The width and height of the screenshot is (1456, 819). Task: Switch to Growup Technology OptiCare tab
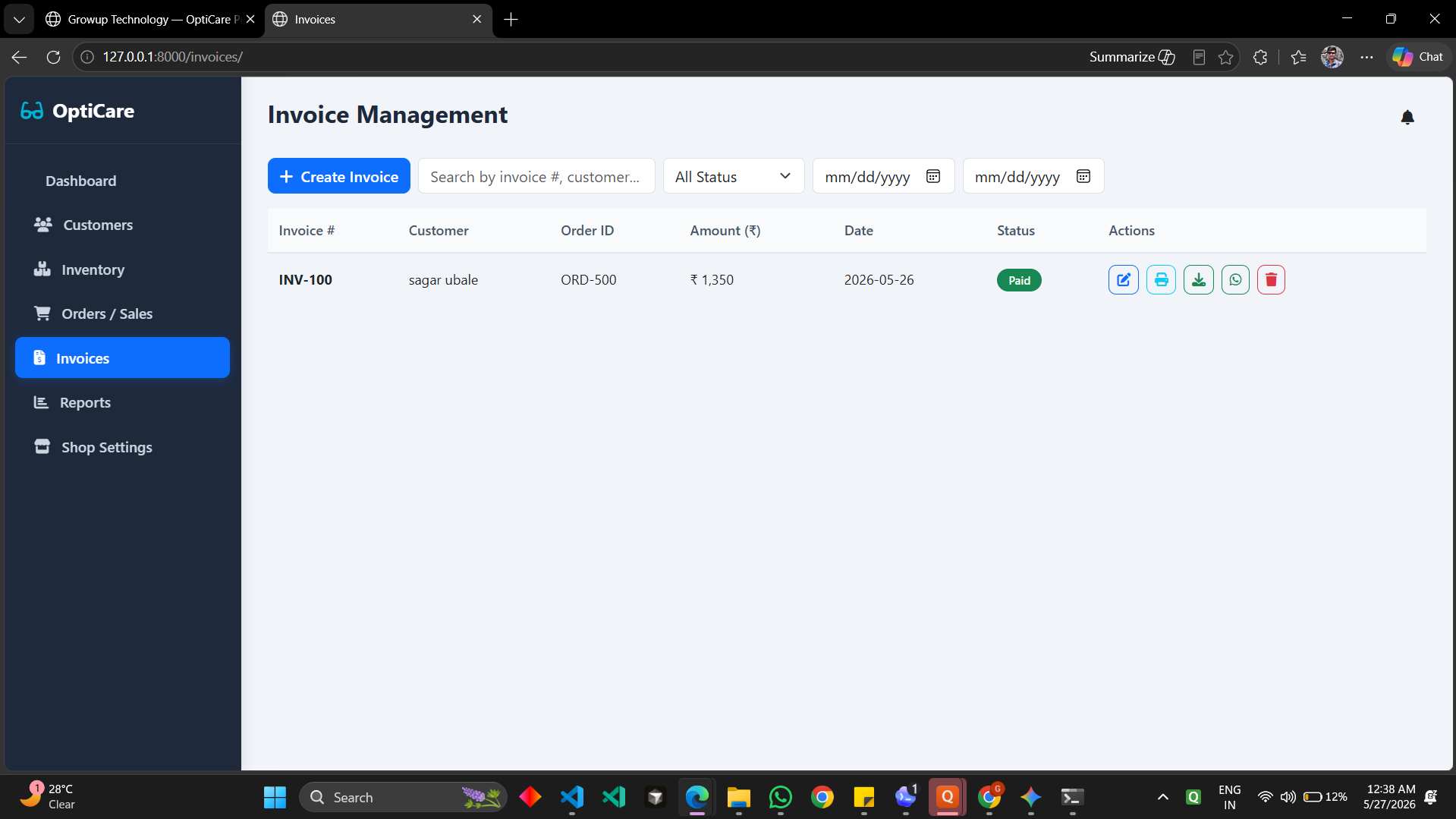point(149,19)
